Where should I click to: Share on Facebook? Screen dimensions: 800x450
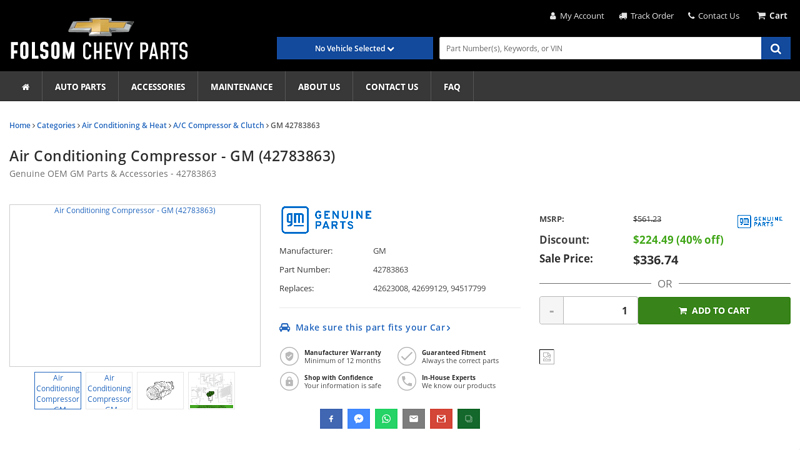pos(331,419)
